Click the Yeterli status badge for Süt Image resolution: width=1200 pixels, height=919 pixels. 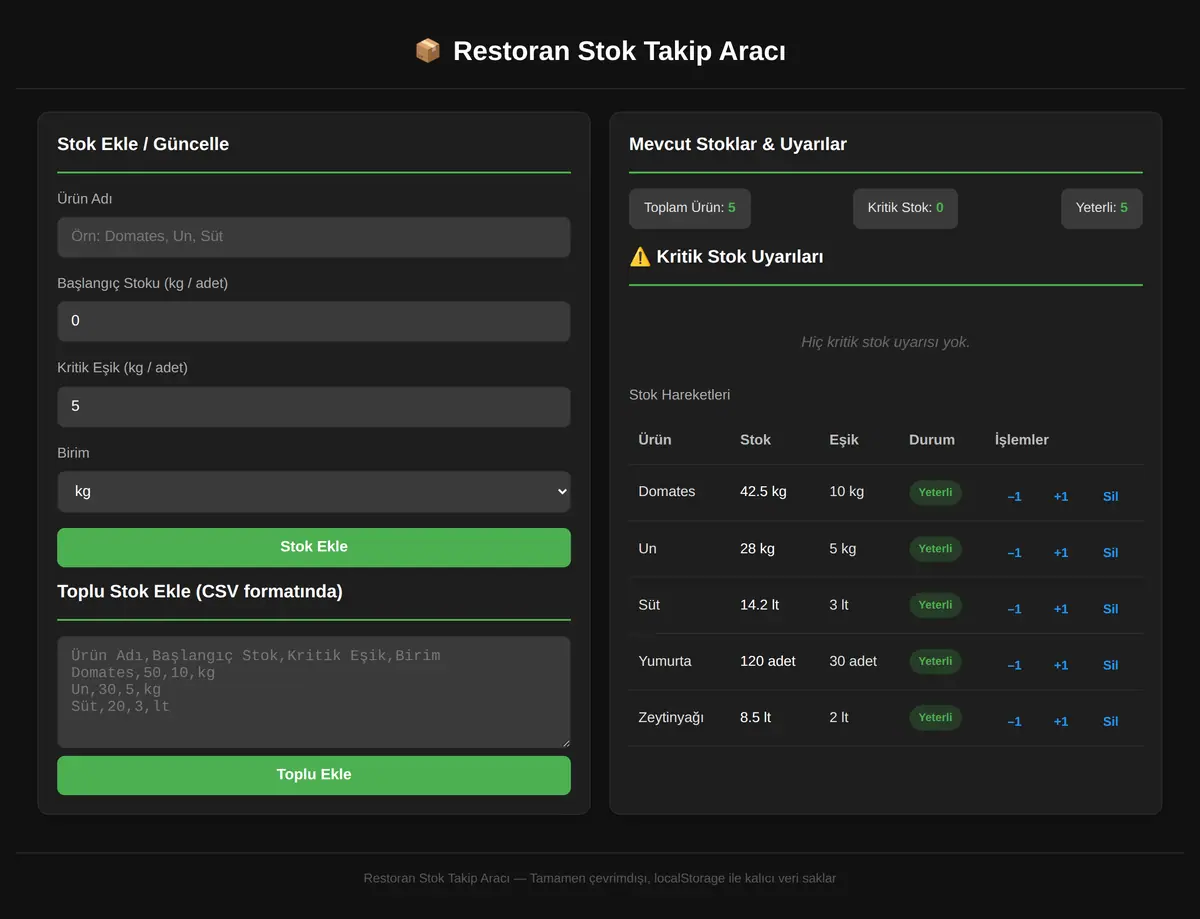click(x=935, y=605)
